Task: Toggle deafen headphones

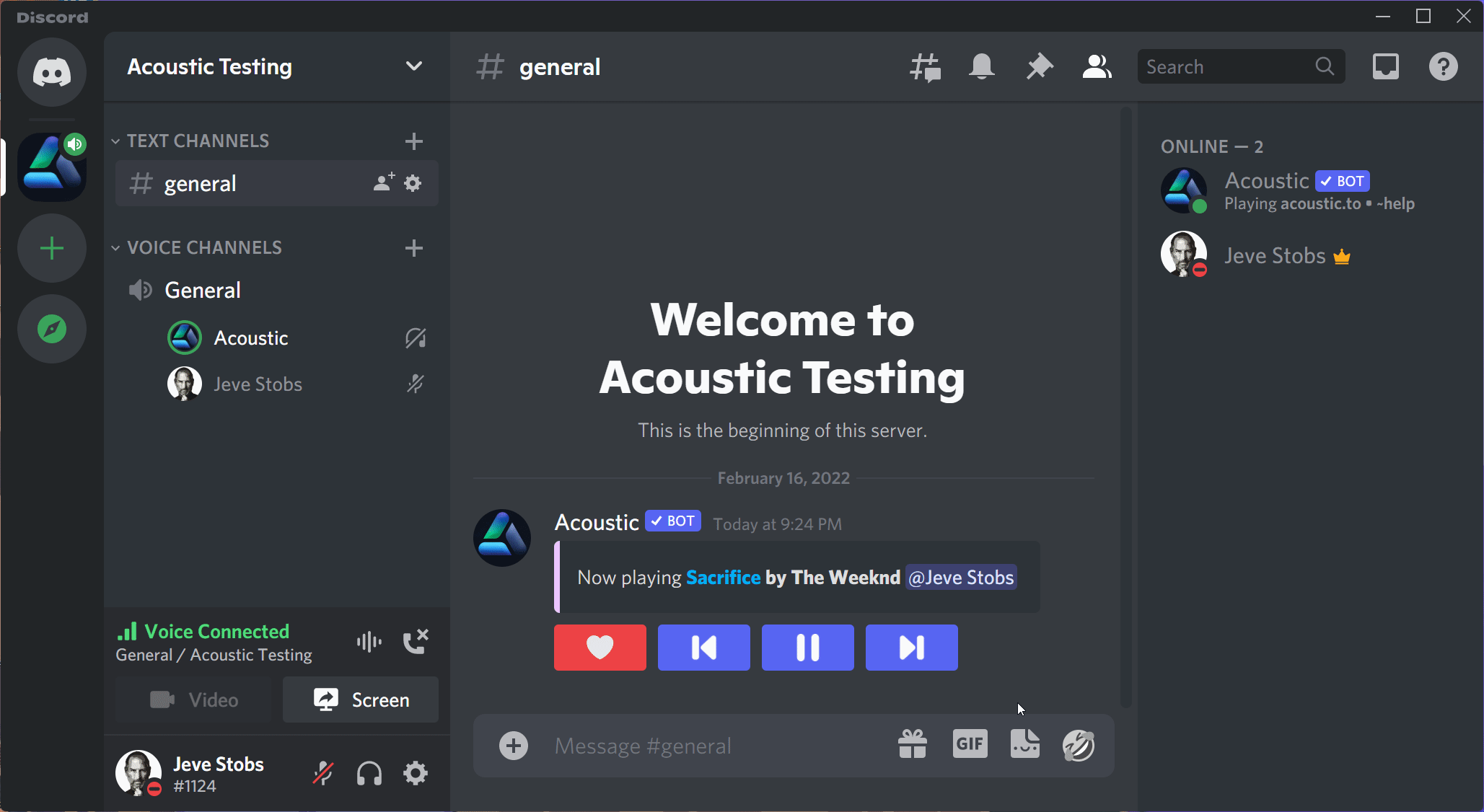Action: [x=369, y=773]
